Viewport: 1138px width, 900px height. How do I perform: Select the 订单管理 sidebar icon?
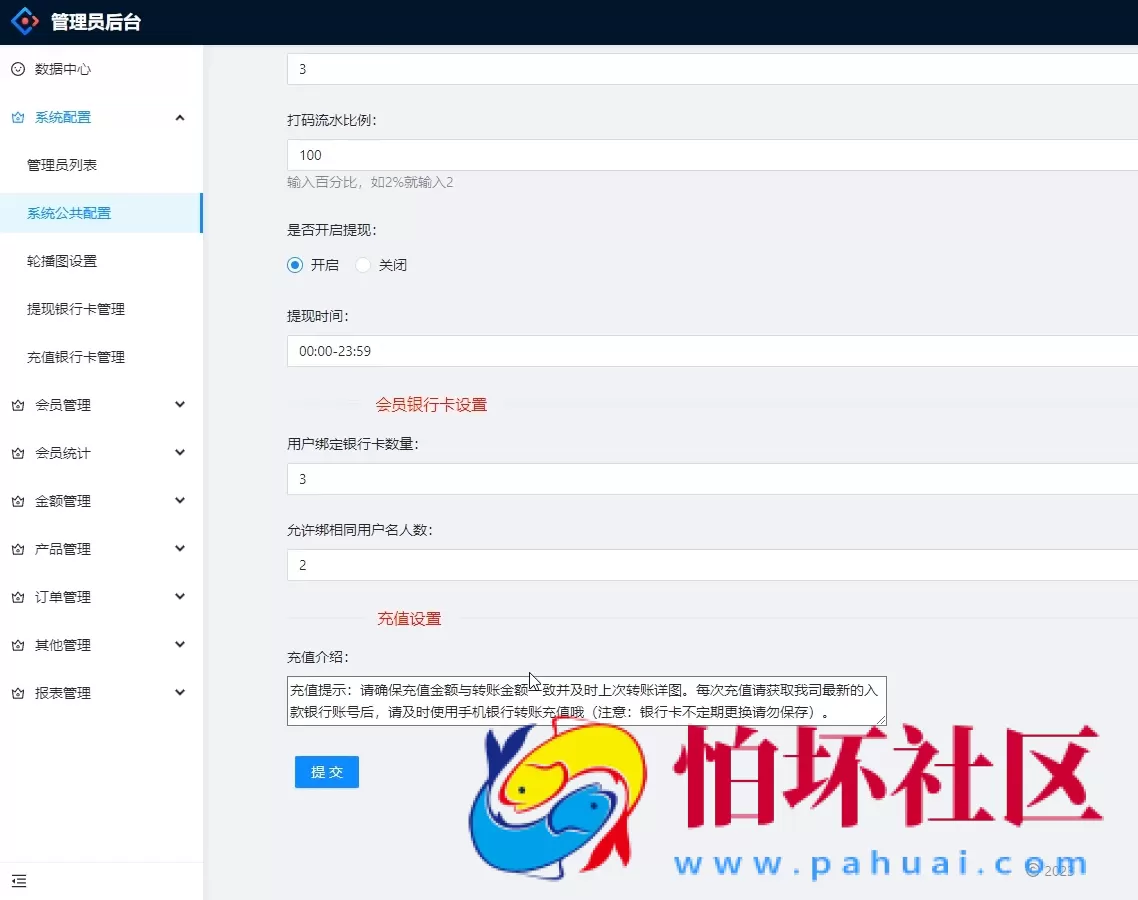(17, 597)
